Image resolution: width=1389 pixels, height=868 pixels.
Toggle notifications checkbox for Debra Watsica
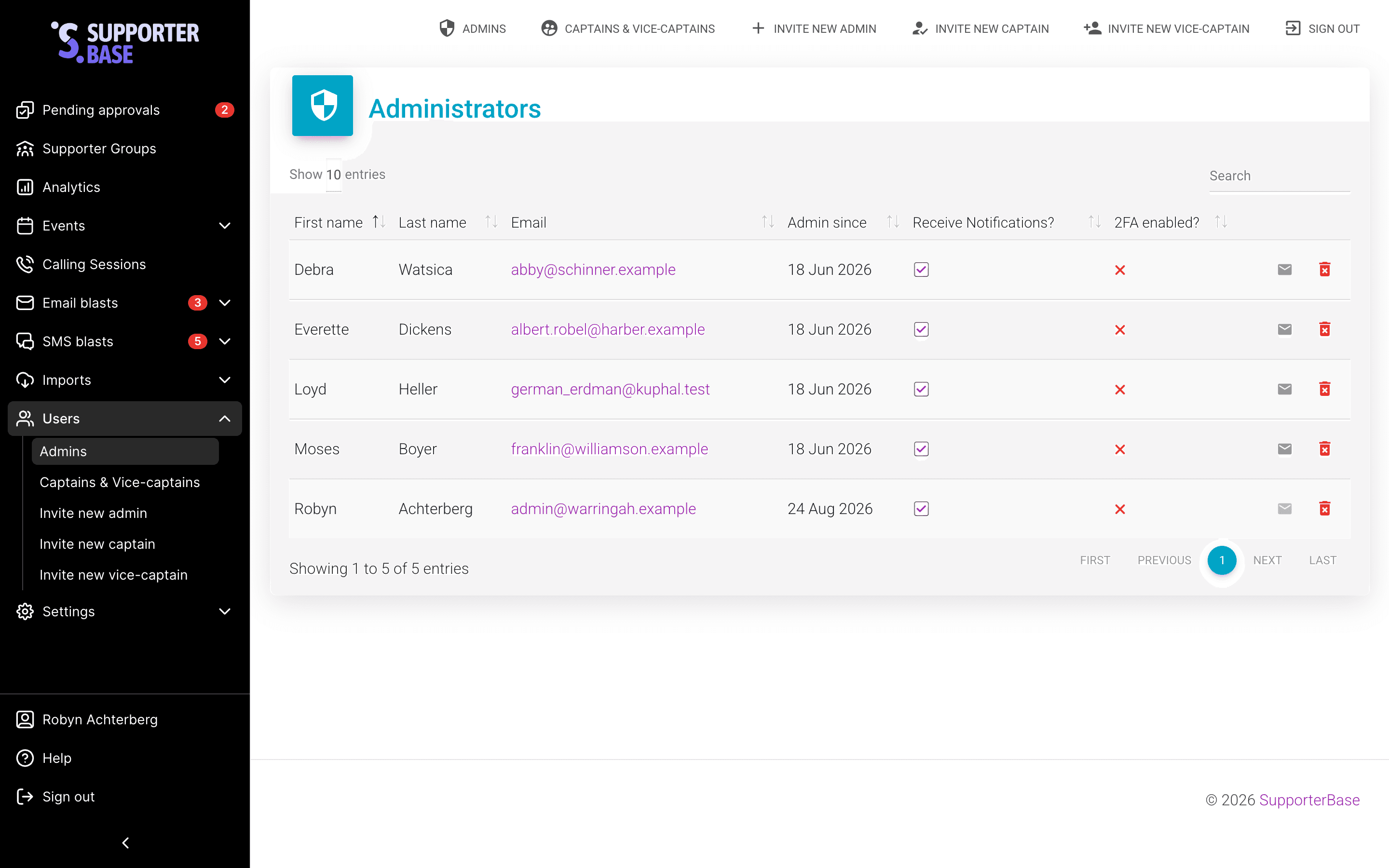point(921,269)
